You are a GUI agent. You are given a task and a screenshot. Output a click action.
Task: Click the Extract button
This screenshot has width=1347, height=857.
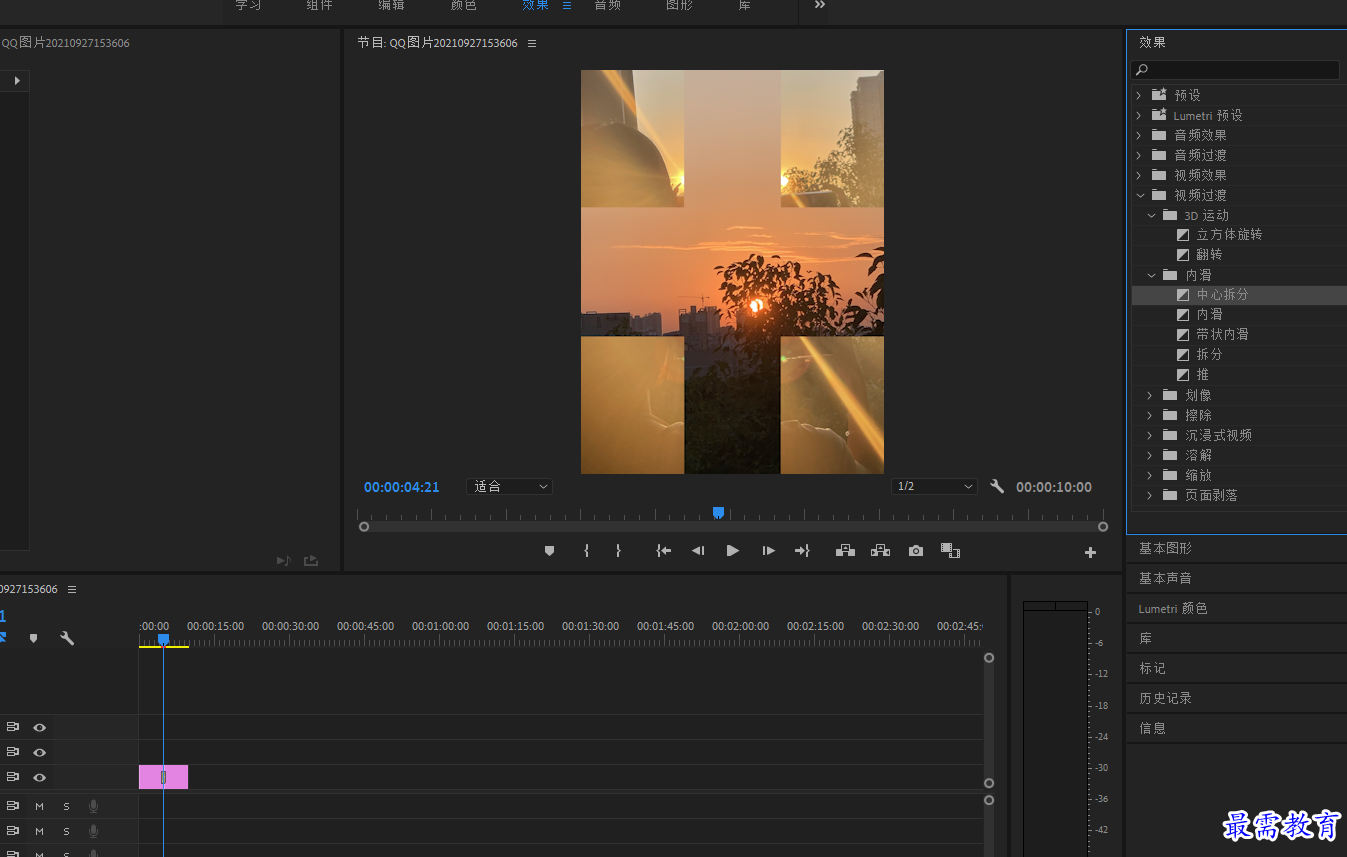tap(880, 551)
